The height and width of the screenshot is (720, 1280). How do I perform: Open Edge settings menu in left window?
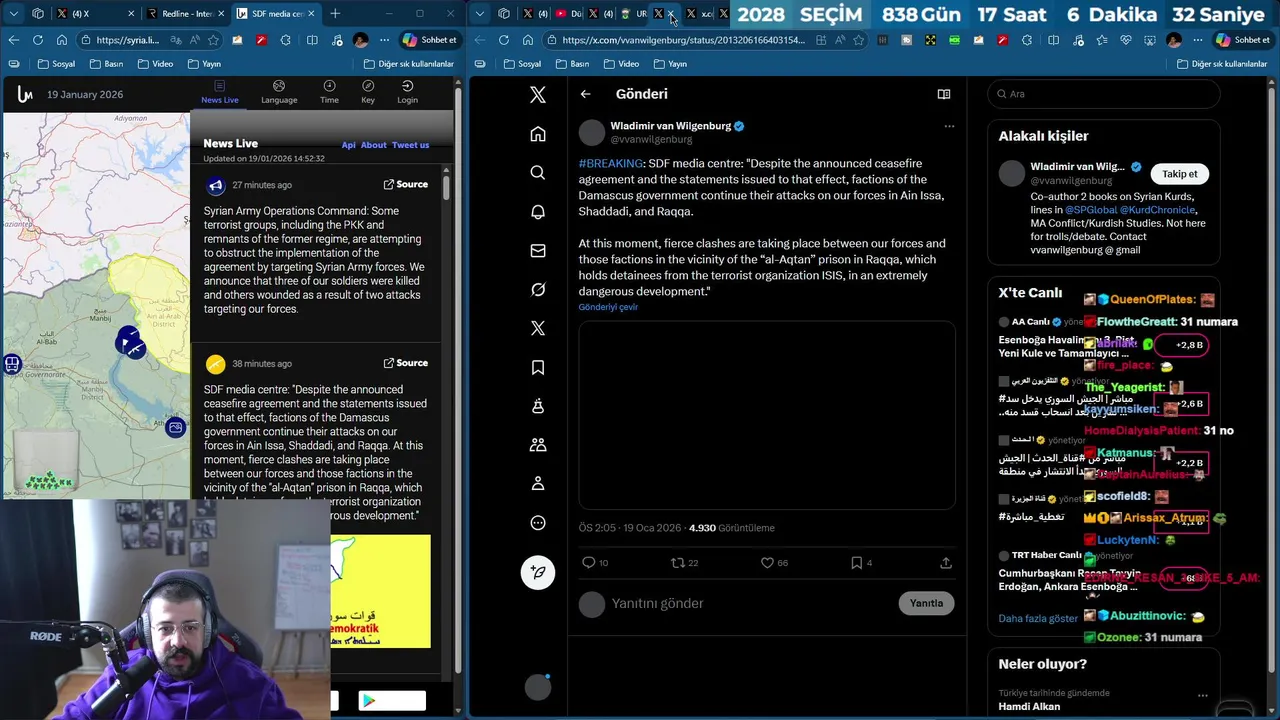[x=385, y=40]
